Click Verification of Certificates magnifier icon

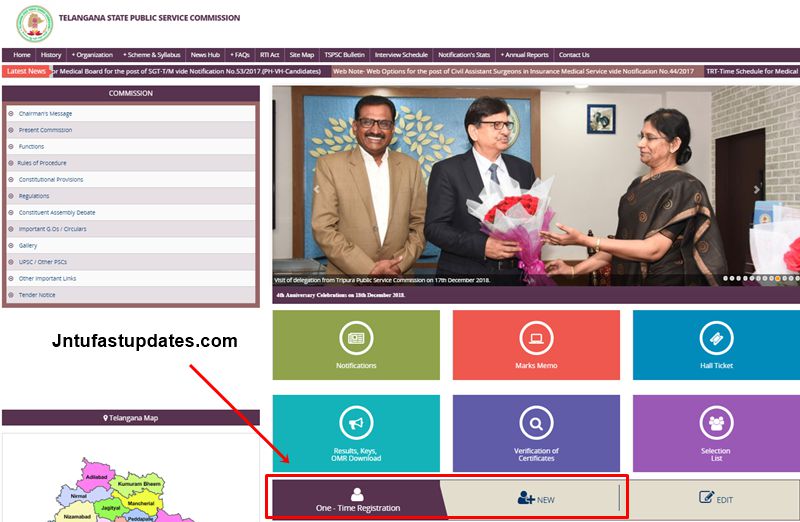coord(536,423)
